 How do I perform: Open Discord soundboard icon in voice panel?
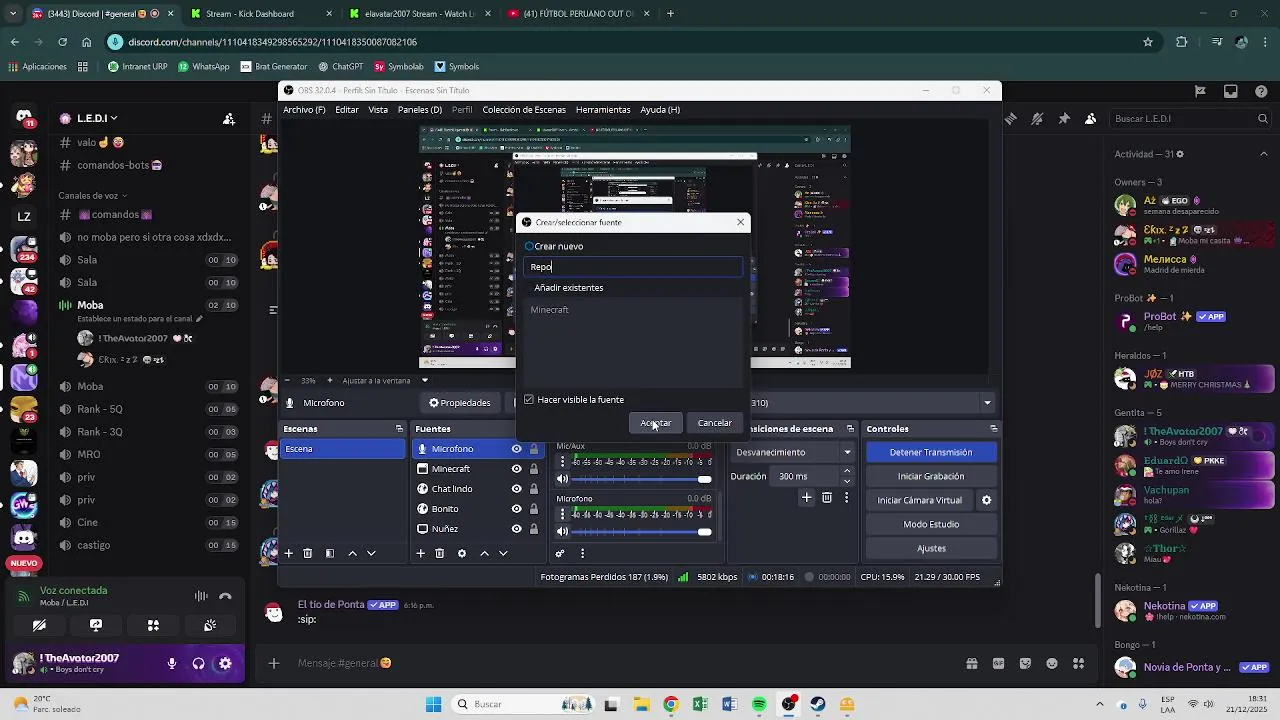coord(210,625)
